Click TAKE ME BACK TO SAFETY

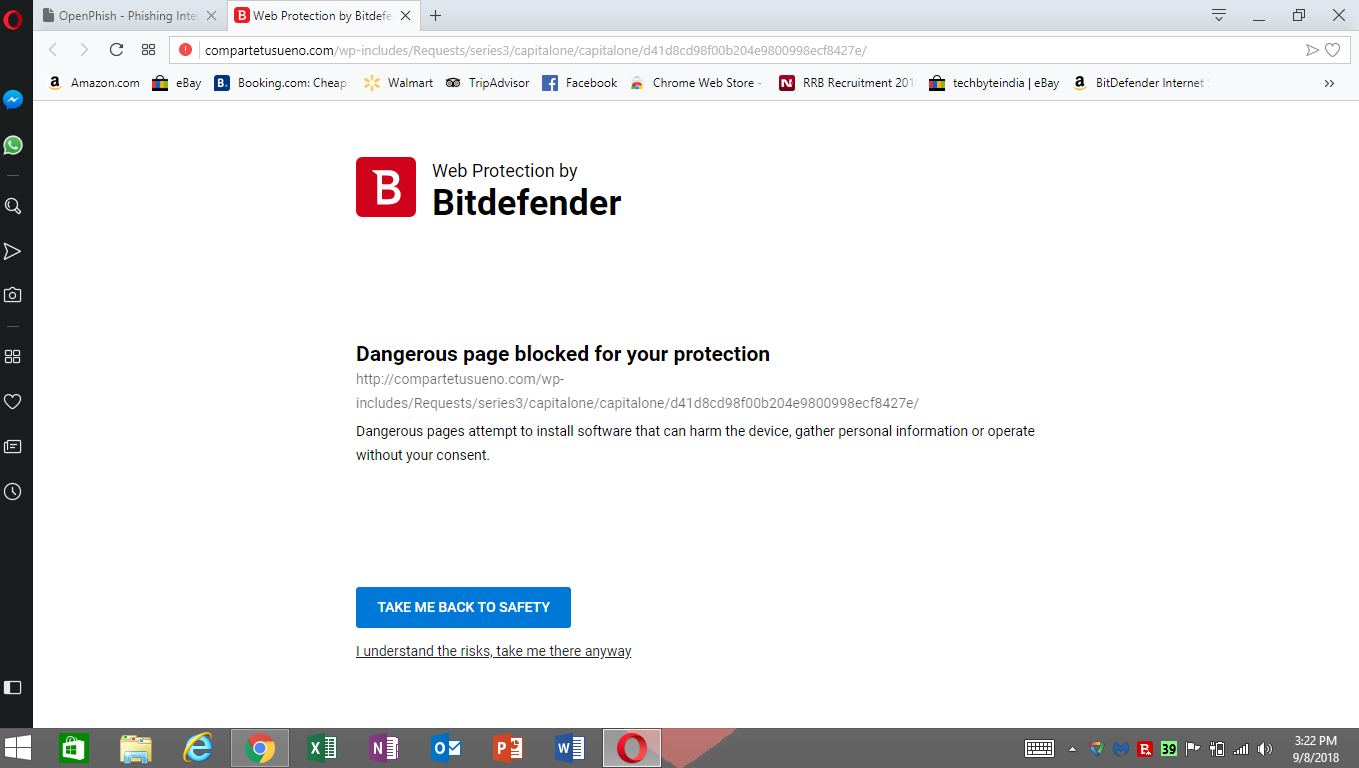click(463, 607)
